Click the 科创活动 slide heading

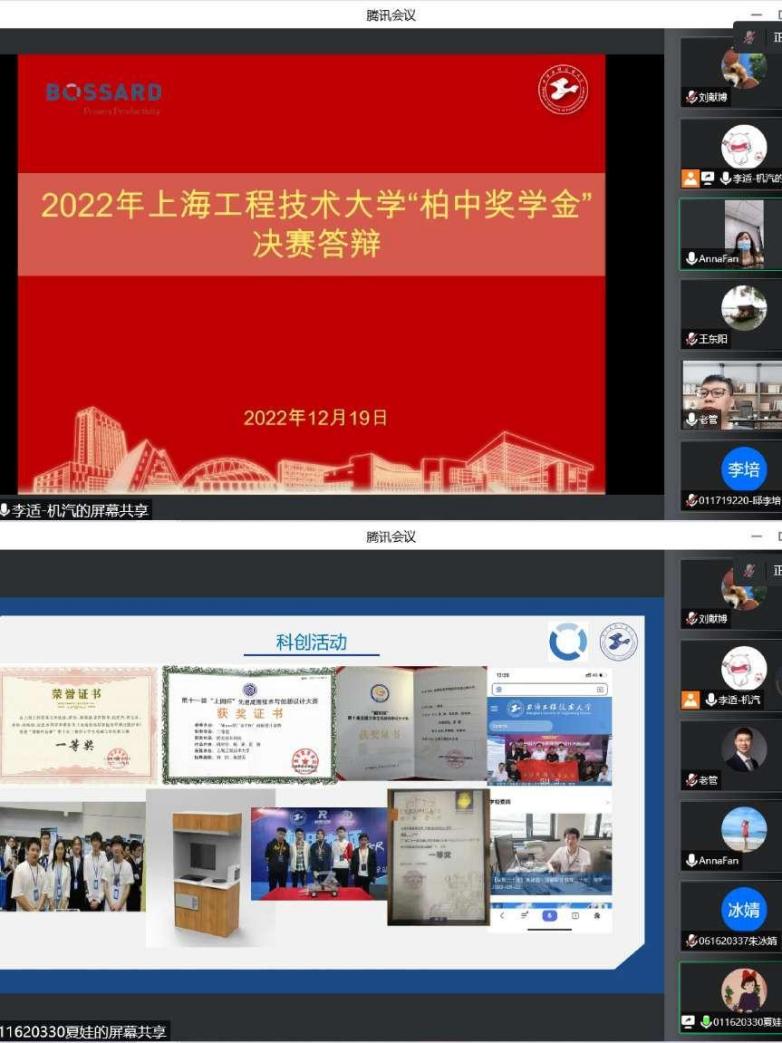(311, 643)
